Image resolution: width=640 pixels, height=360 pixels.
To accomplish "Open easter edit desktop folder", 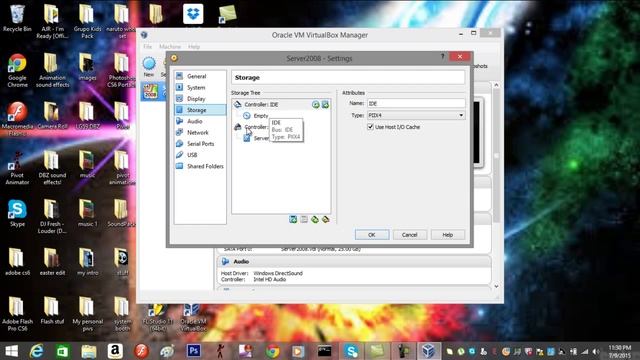I will tap(52, 262).
